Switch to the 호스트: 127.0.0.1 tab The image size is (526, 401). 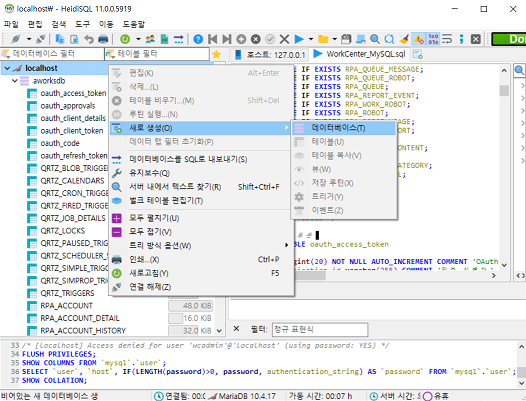(270, 54)
